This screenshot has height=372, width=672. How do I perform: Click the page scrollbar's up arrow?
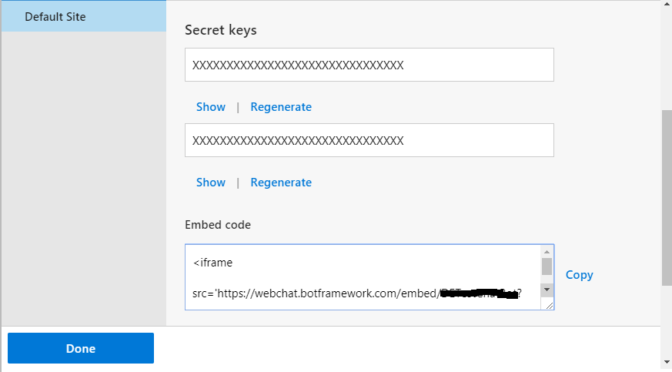[x=666, y=4]
